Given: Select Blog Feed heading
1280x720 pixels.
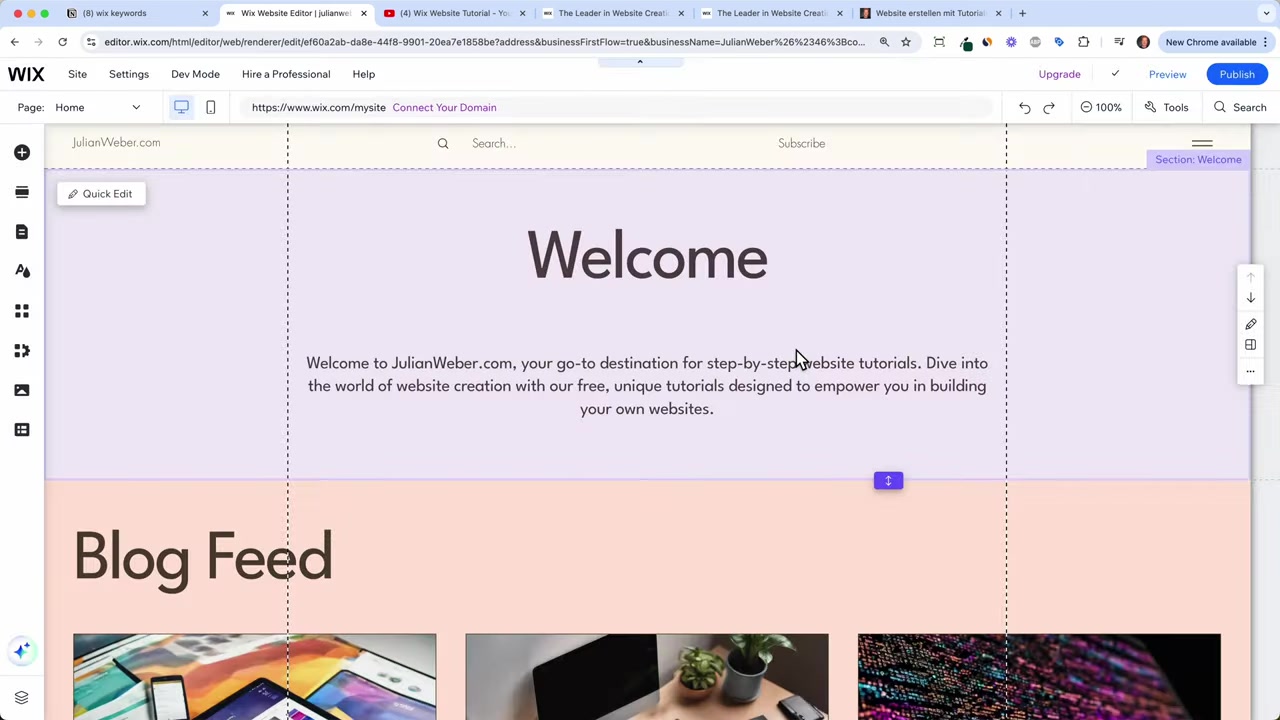Looking at the screenshot, I should (203, 557).
